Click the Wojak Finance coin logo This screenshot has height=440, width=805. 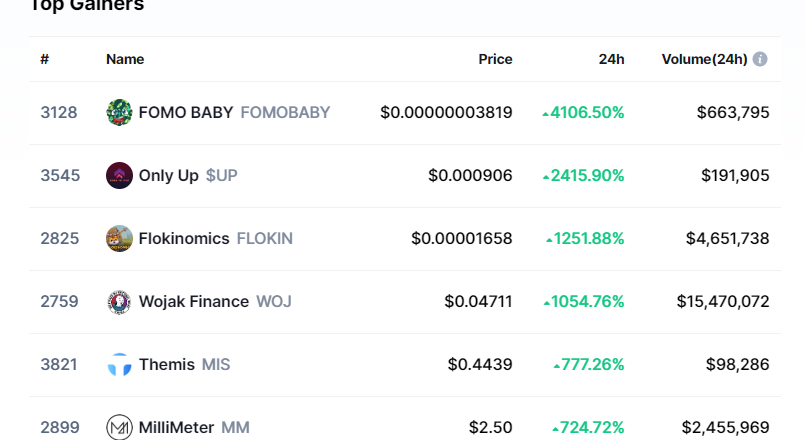click(x=119, y=302)
